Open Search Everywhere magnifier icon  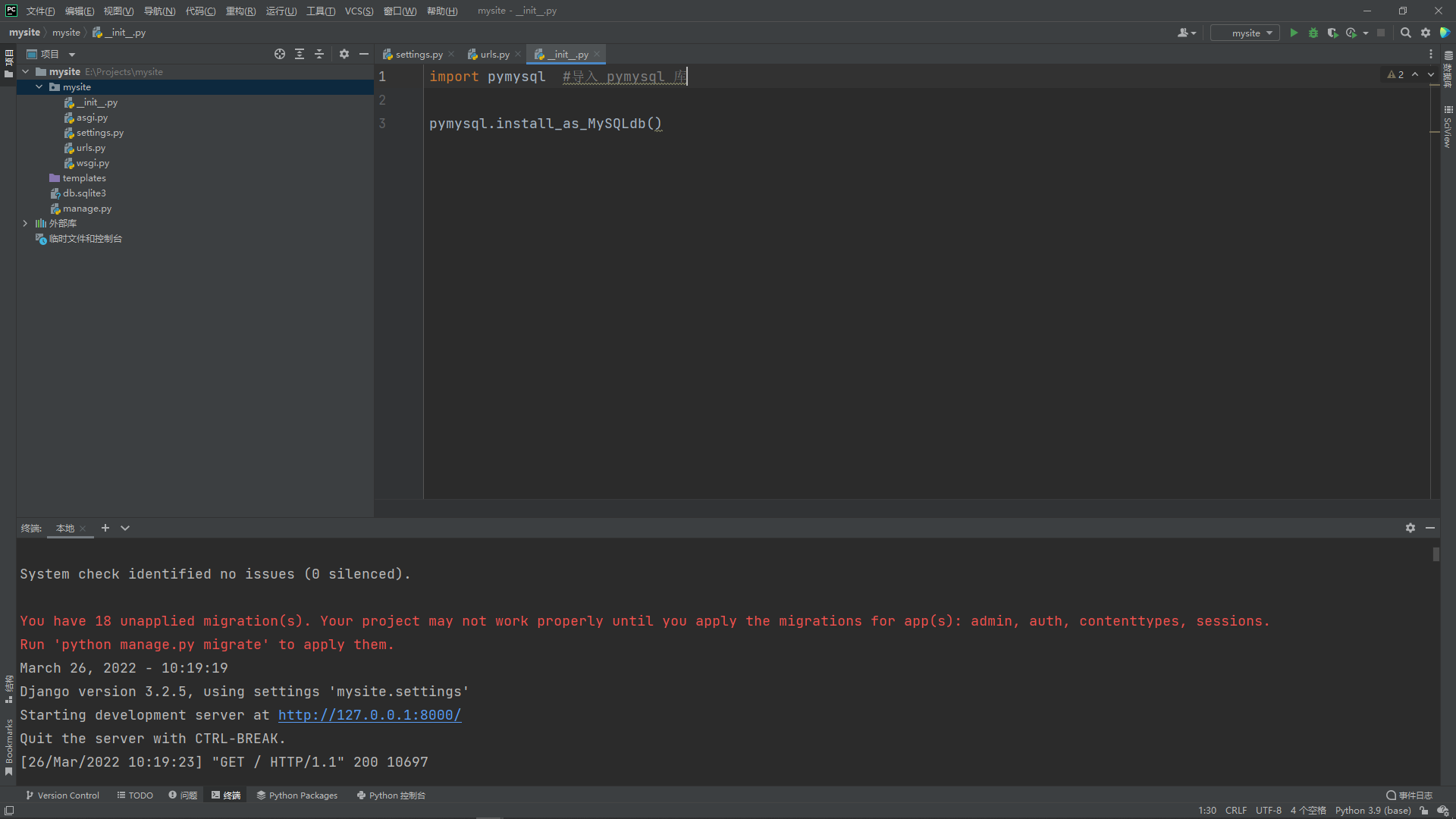pos(1406,33)
